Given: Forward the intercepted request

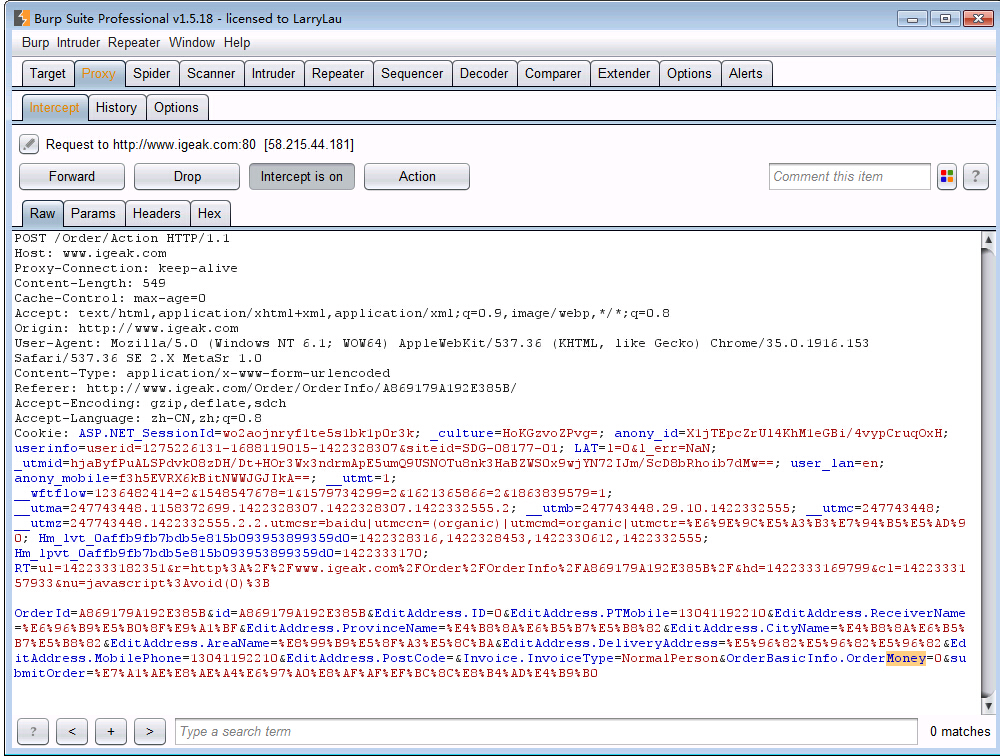Looking at the screenshot, I should (x=72, y=177).
